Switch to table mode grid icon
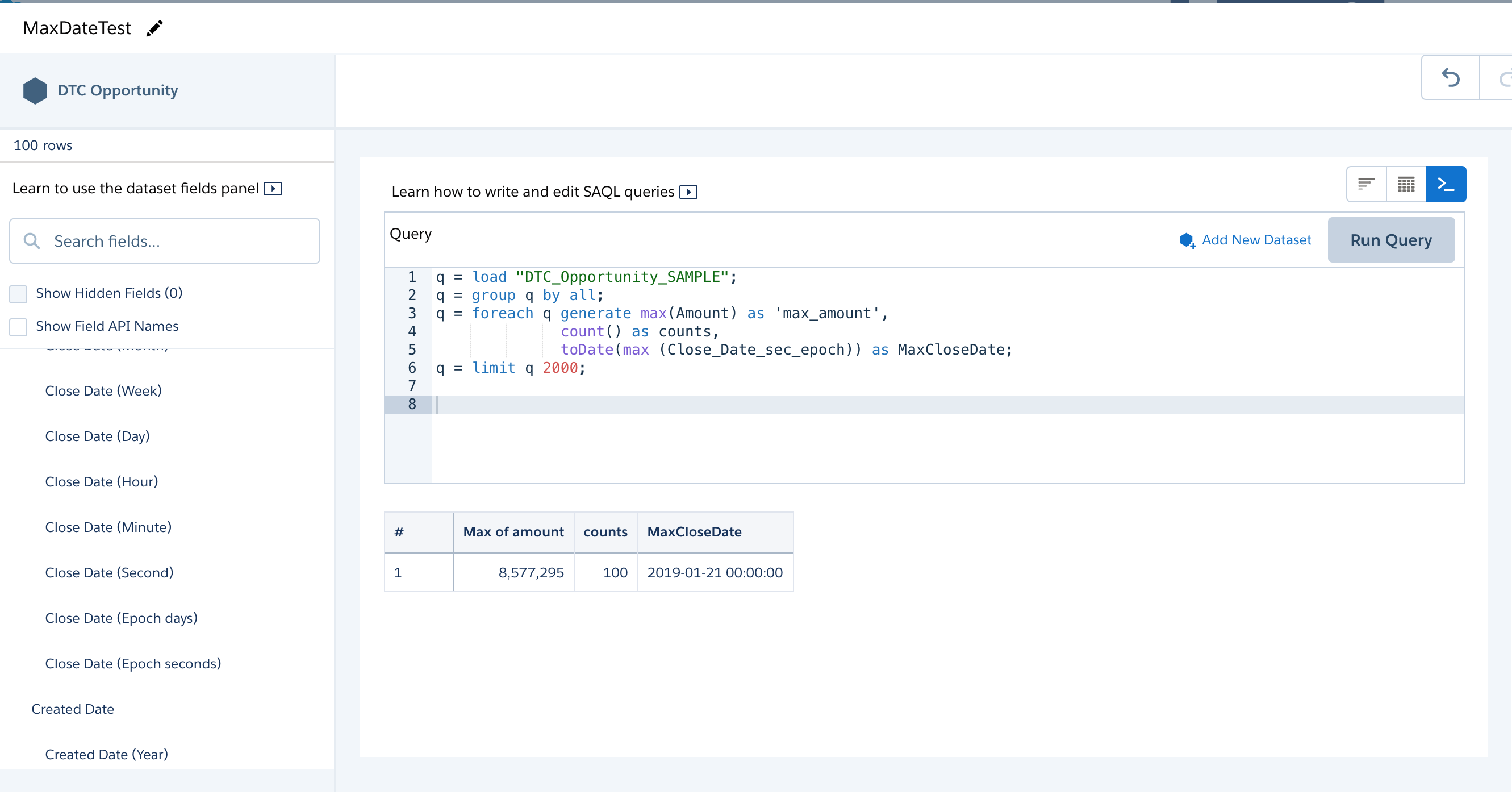Viewport: 1512px width, 807px height. pos(1406,185)
